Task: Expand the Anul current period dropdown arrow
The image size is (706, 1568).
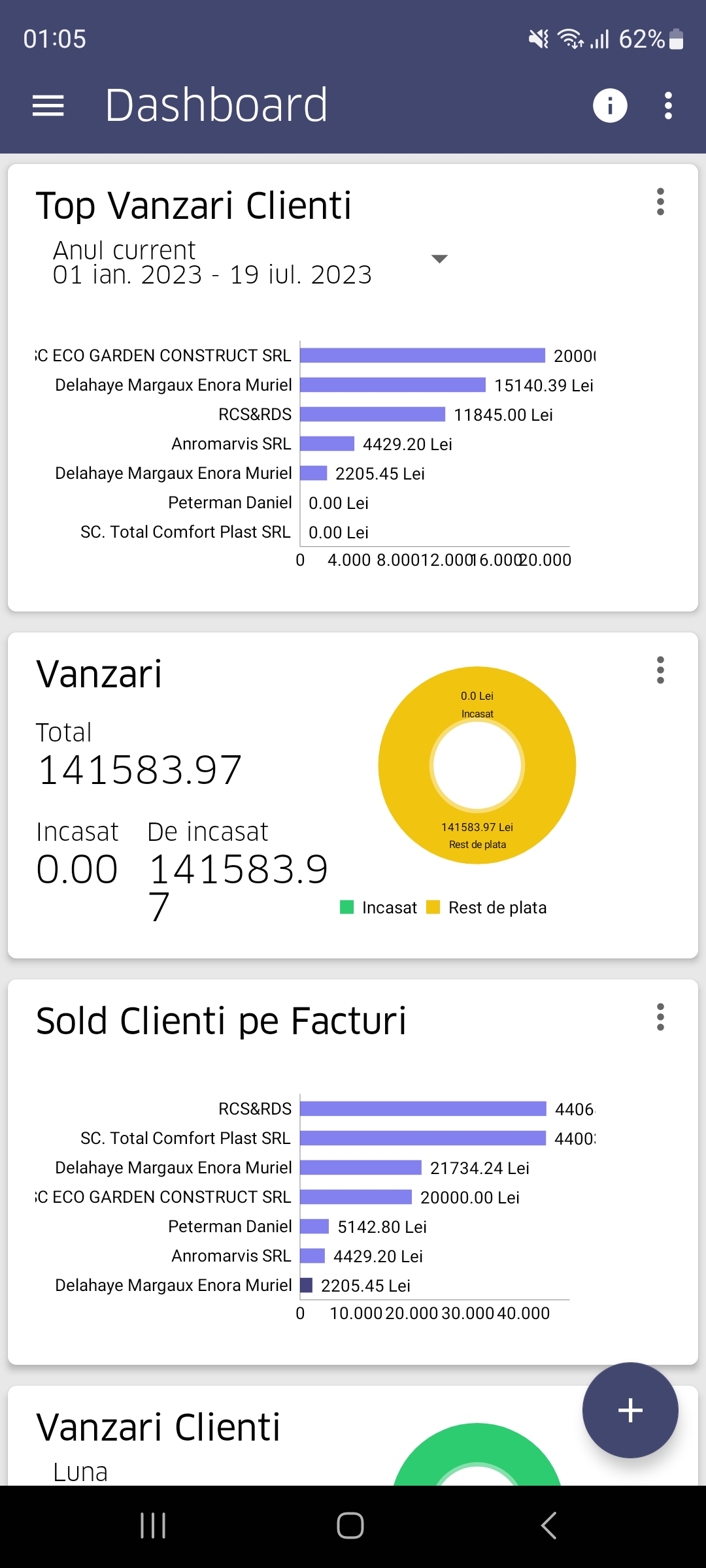Action: (440, 259)
